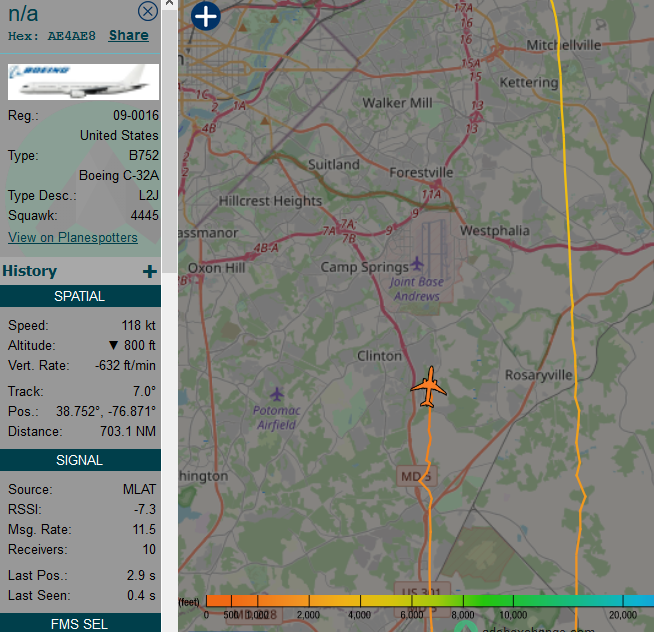Click squawk value 4445

(145, 216)
